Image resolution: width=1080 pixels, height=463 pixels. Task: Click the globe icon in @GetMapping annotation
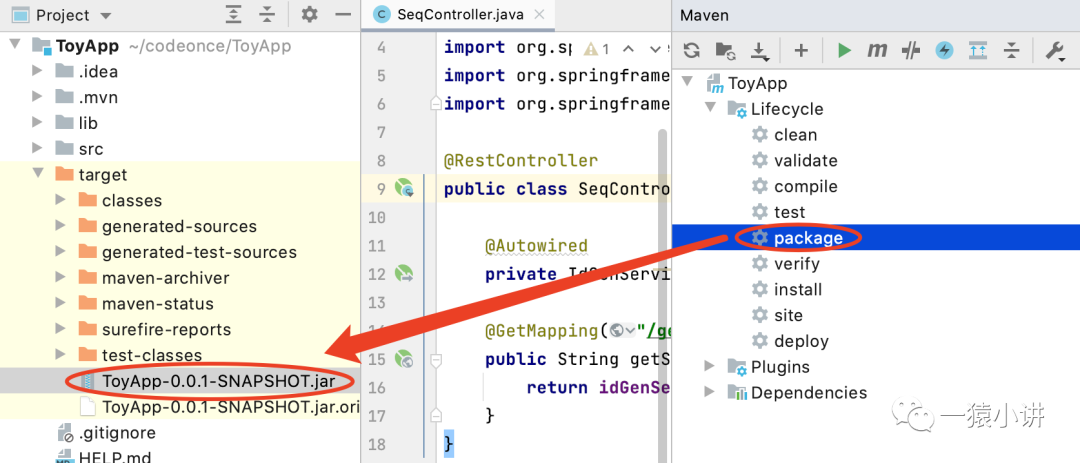click(616, 331)
